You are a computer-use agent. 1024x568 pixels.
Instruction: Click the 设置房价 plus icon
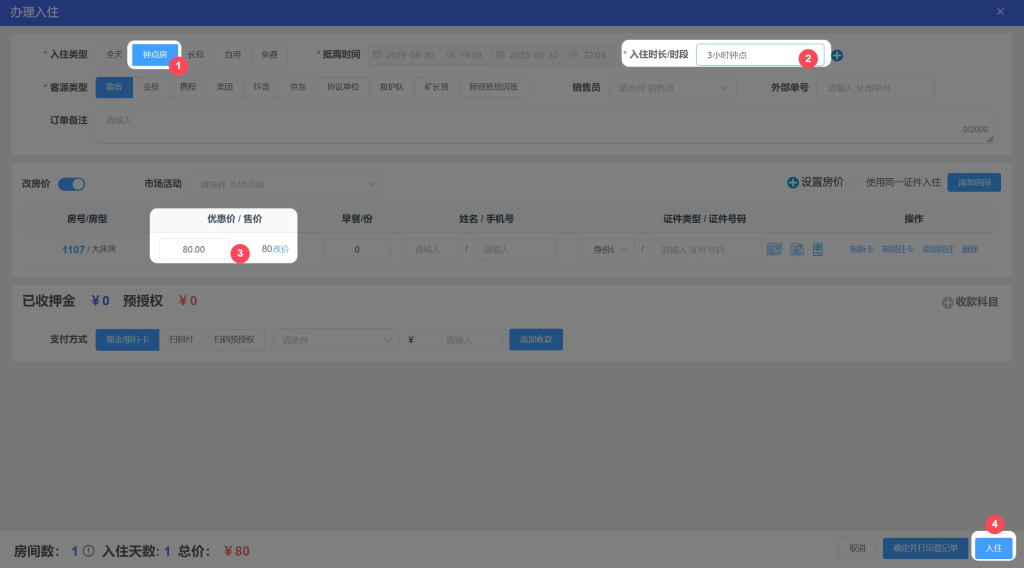coord(792,183)
